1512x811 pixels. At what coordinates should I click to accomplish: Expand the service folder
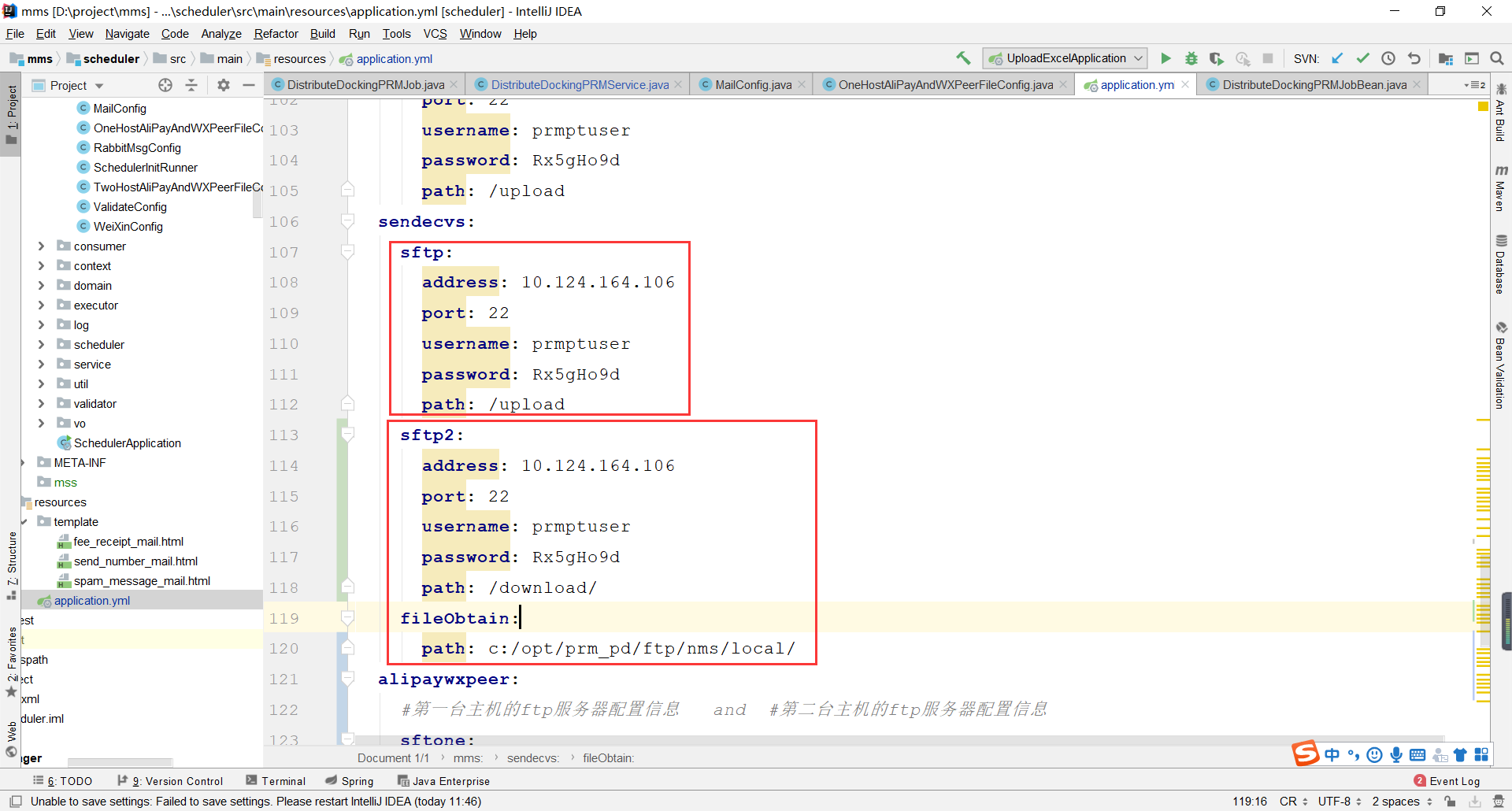41,365
